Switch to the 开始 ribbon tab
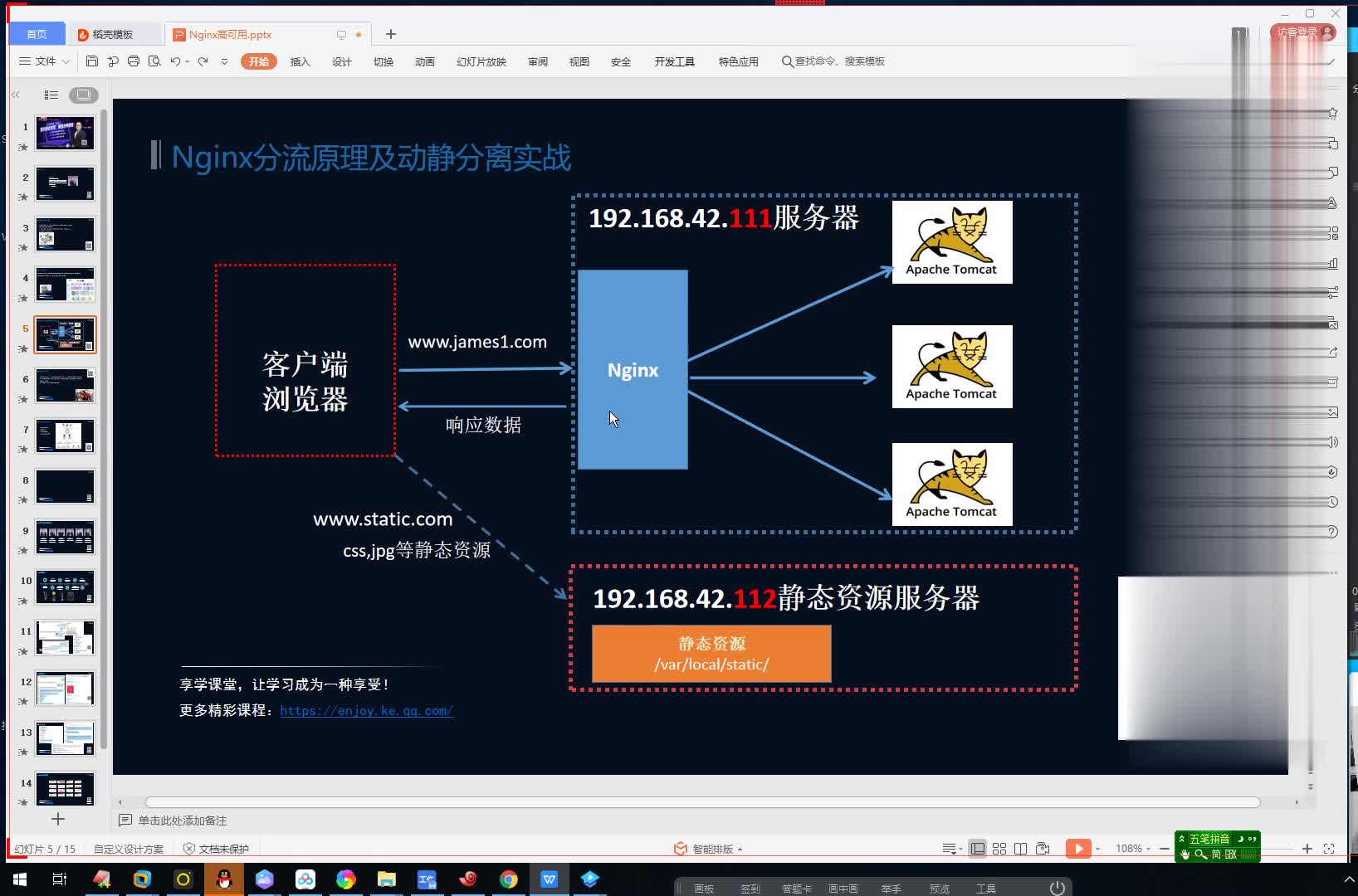This screenshot has height=896, width=1358. click(x=258, y=61)
